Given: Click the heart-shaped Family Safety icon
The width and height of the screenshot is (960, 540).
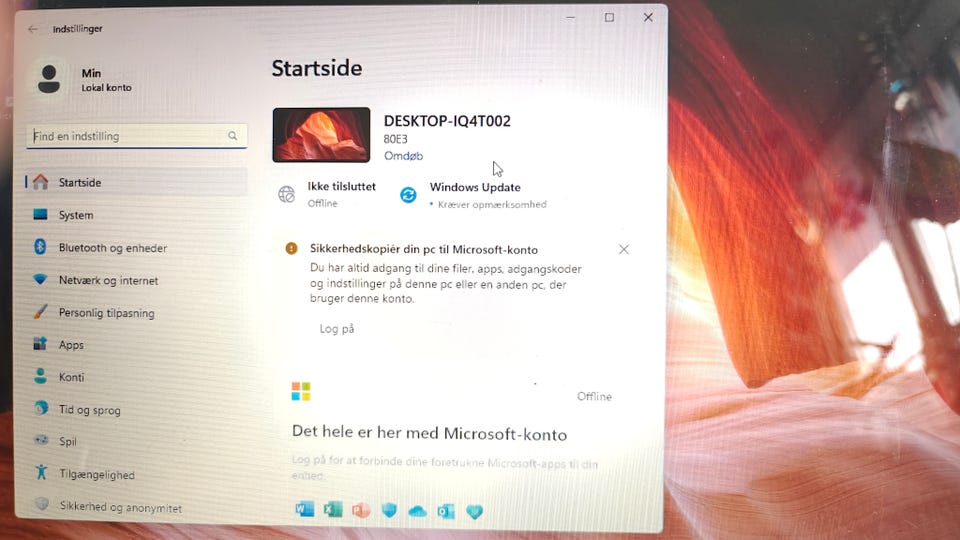Looking at the screenshot, I should click(474, 511).
